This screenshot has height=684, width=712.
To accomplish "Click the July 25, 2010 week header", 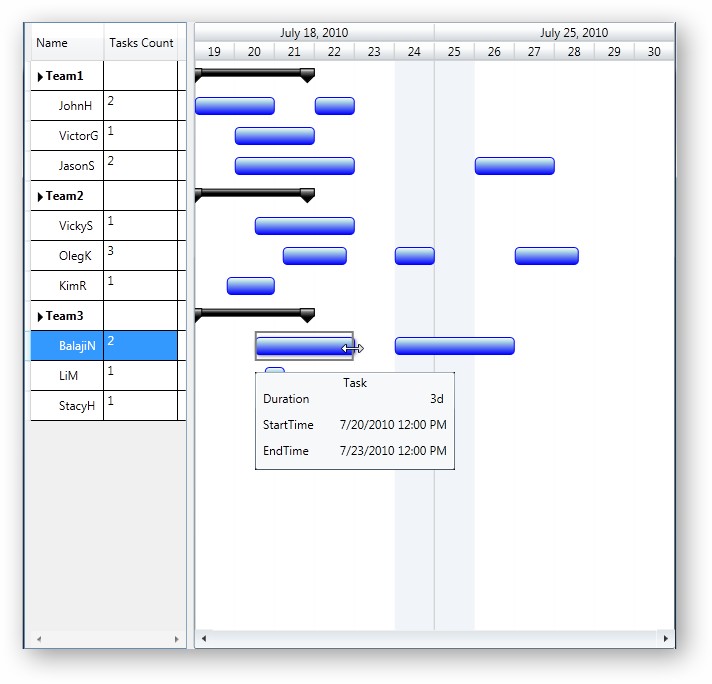I will [574, 33].
